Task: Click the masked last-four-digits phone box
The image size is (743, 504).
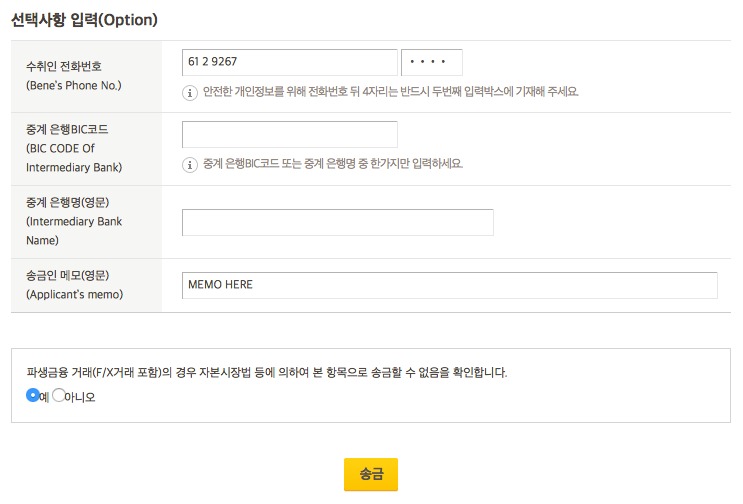Action: 431,62
